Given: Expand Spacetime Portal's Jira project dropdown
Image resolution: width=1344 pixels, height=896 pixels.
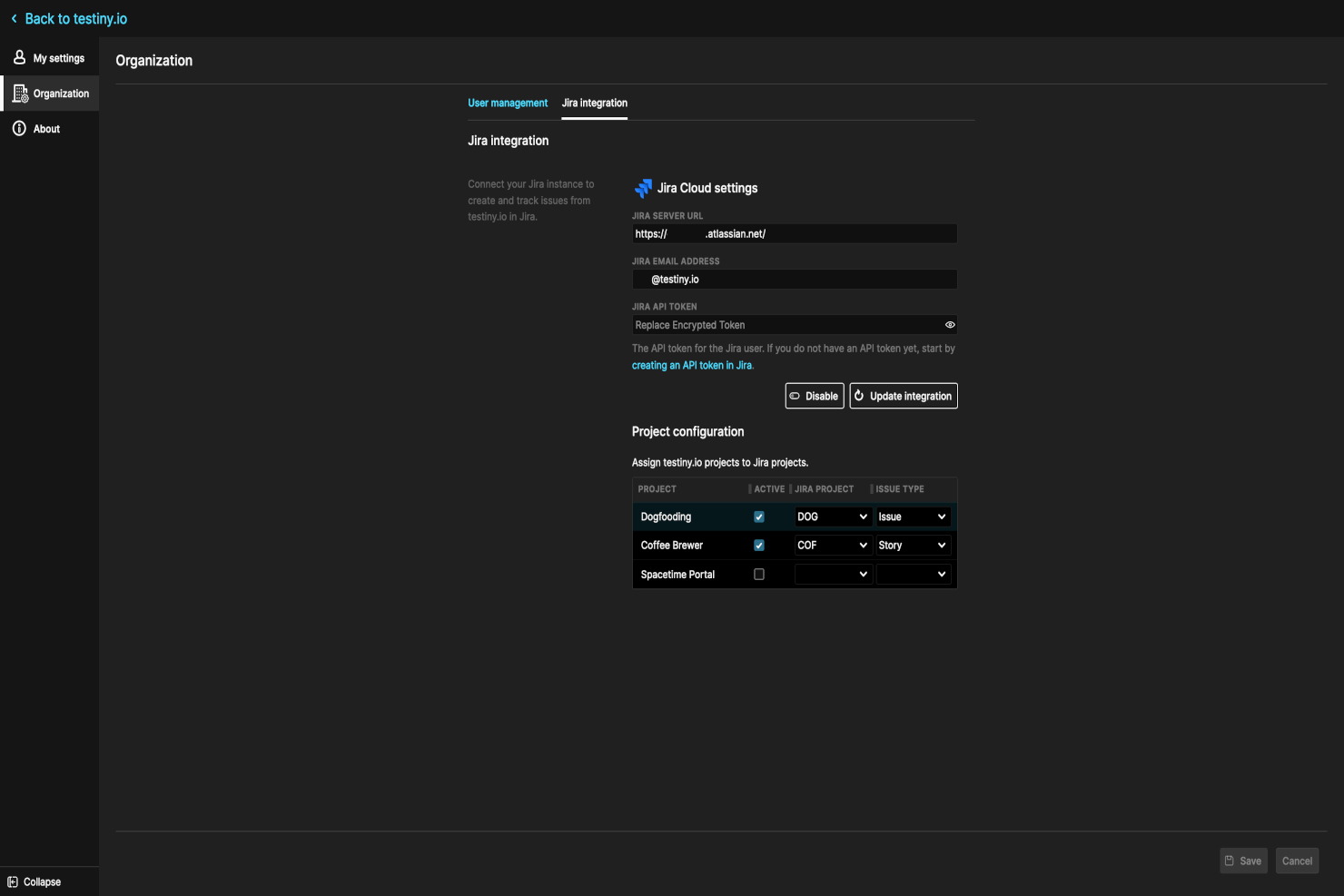Looking at the screenshot, I should [832, 574].
